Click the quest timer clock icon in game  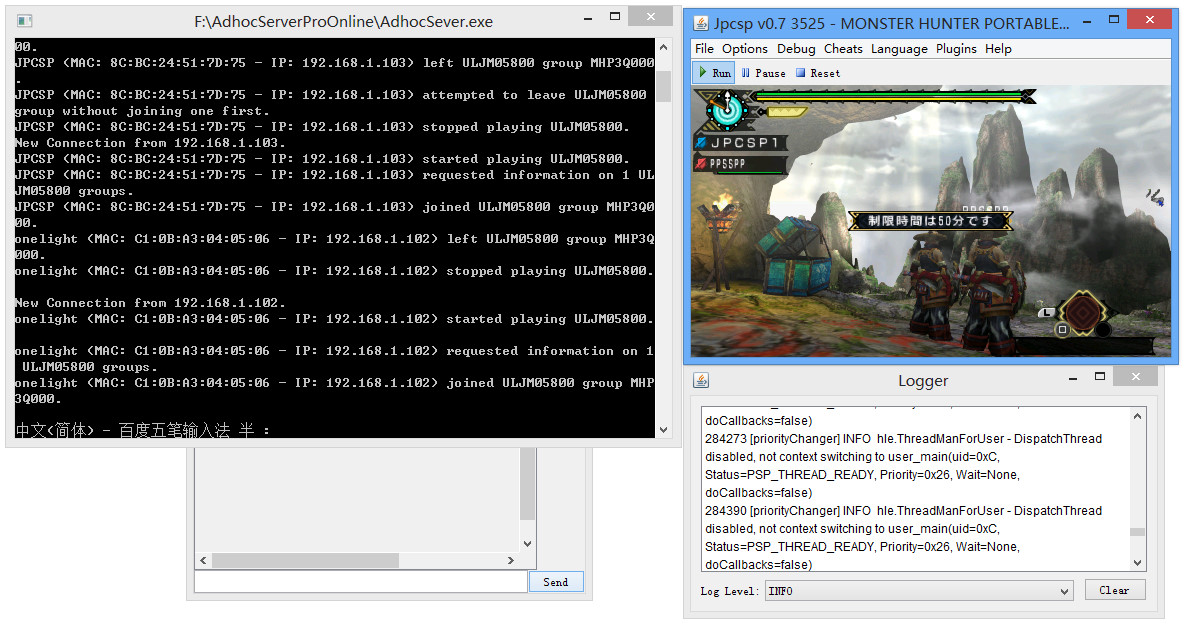[x=728, y=110]
